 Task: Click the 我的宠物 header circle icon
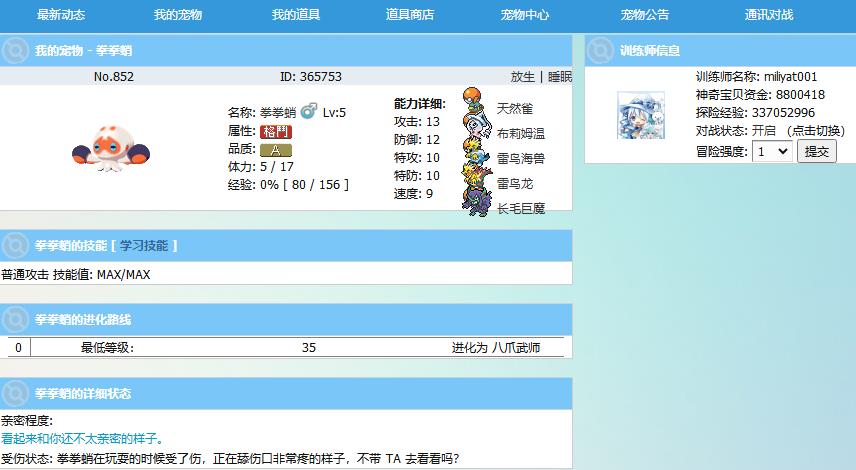[15, 50]
